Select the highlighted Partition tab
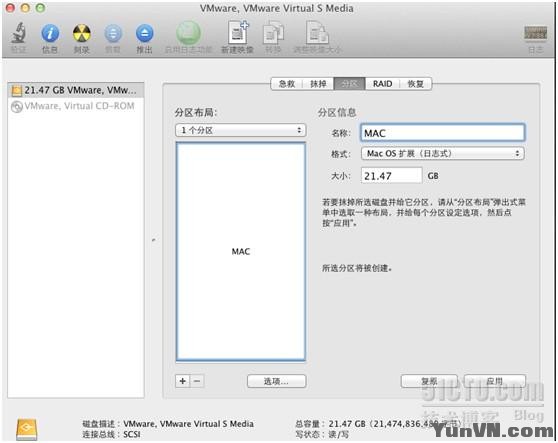Viewport: 558px width, 443px height. (349, 84)
